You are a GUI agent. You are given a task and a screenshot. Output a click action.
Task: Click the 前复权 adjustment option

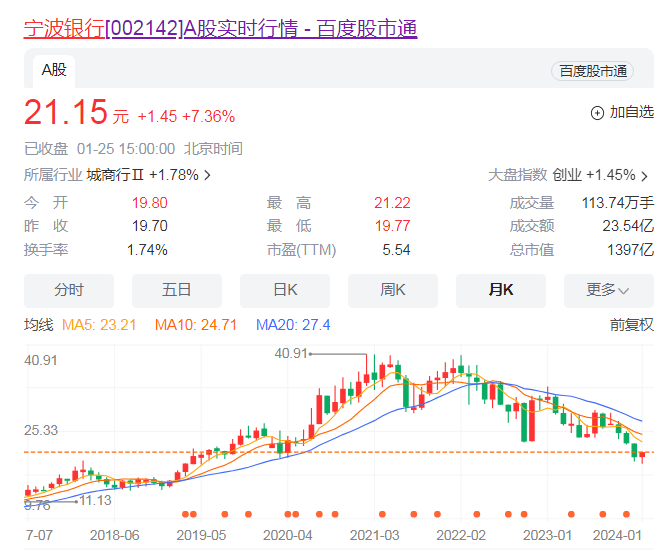pyautogui.click(x=631, y=325)
